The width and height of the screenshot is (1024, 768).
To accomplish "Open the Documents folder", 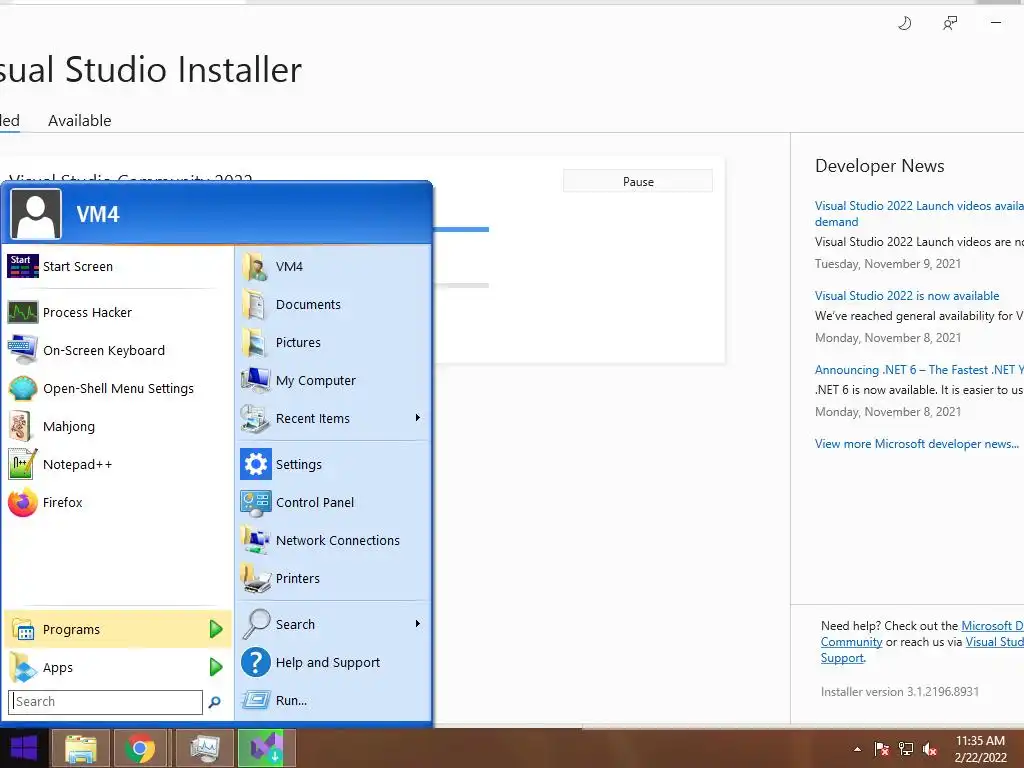I will click(x=333, y=304).
